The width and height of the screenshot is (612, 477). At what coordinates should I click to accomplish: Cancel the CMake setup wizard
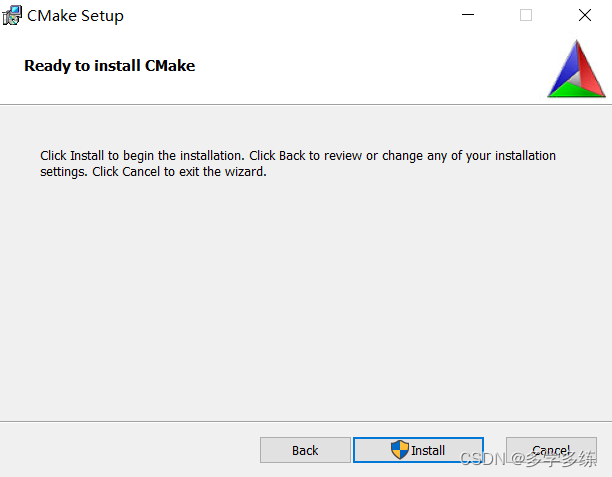pos(551,450)
